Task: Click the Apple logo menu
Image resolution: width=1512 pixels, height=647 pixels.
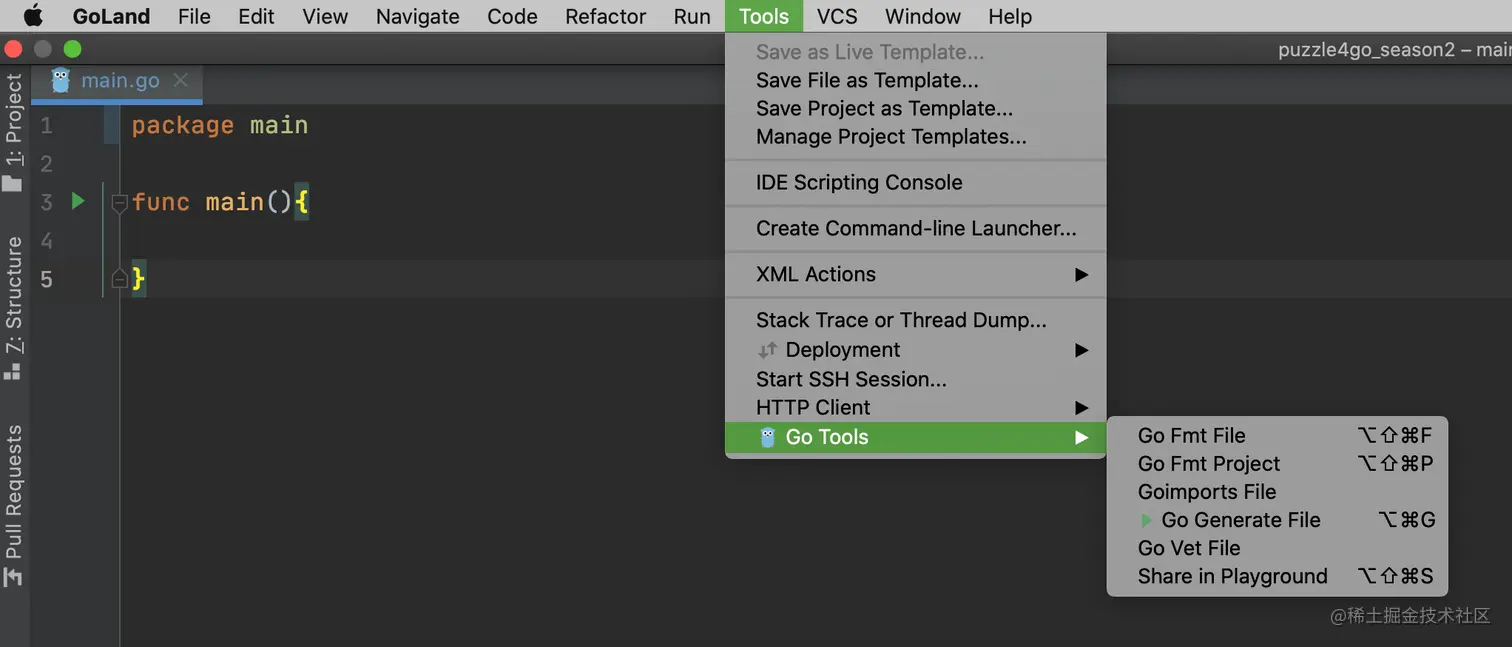Action: 33,16
